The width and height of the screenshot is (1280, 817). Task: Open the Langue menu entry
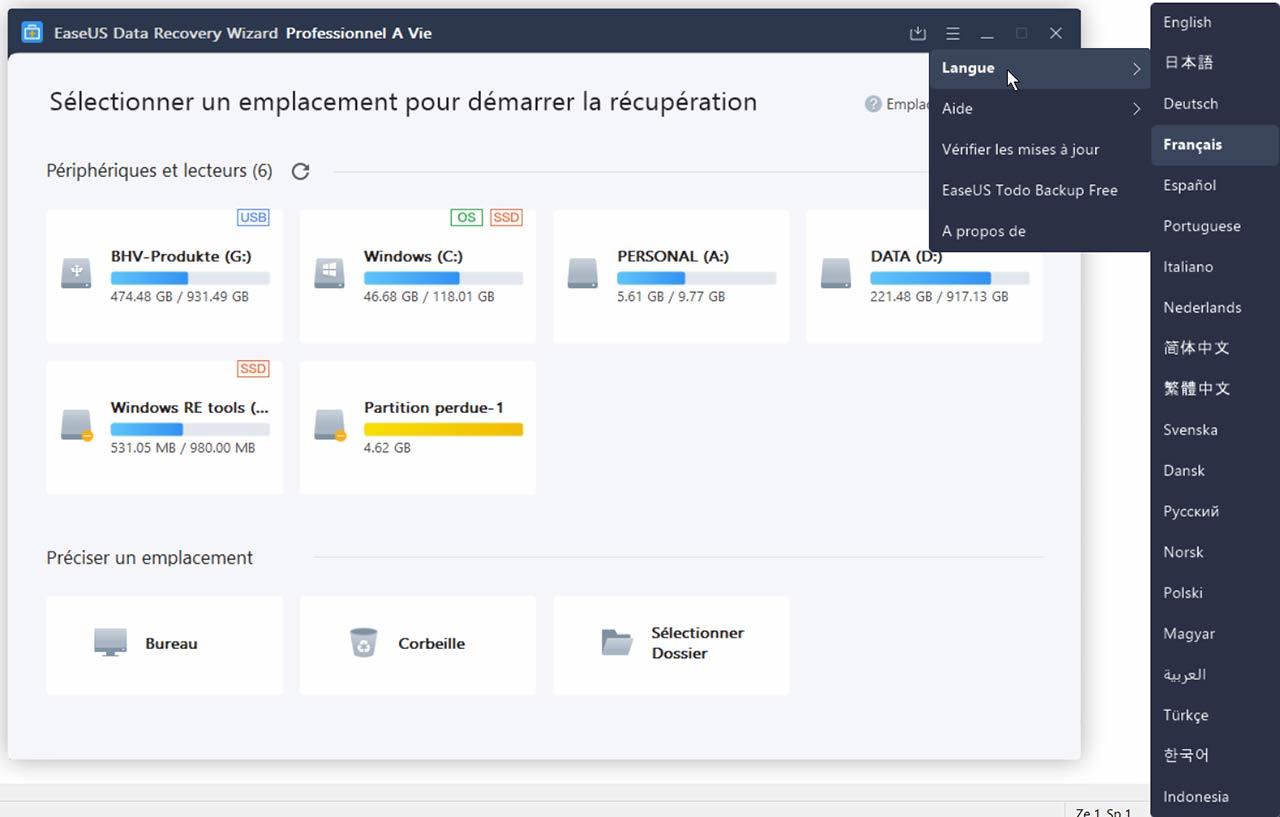pyautogui.click(x=1040, y=68)
